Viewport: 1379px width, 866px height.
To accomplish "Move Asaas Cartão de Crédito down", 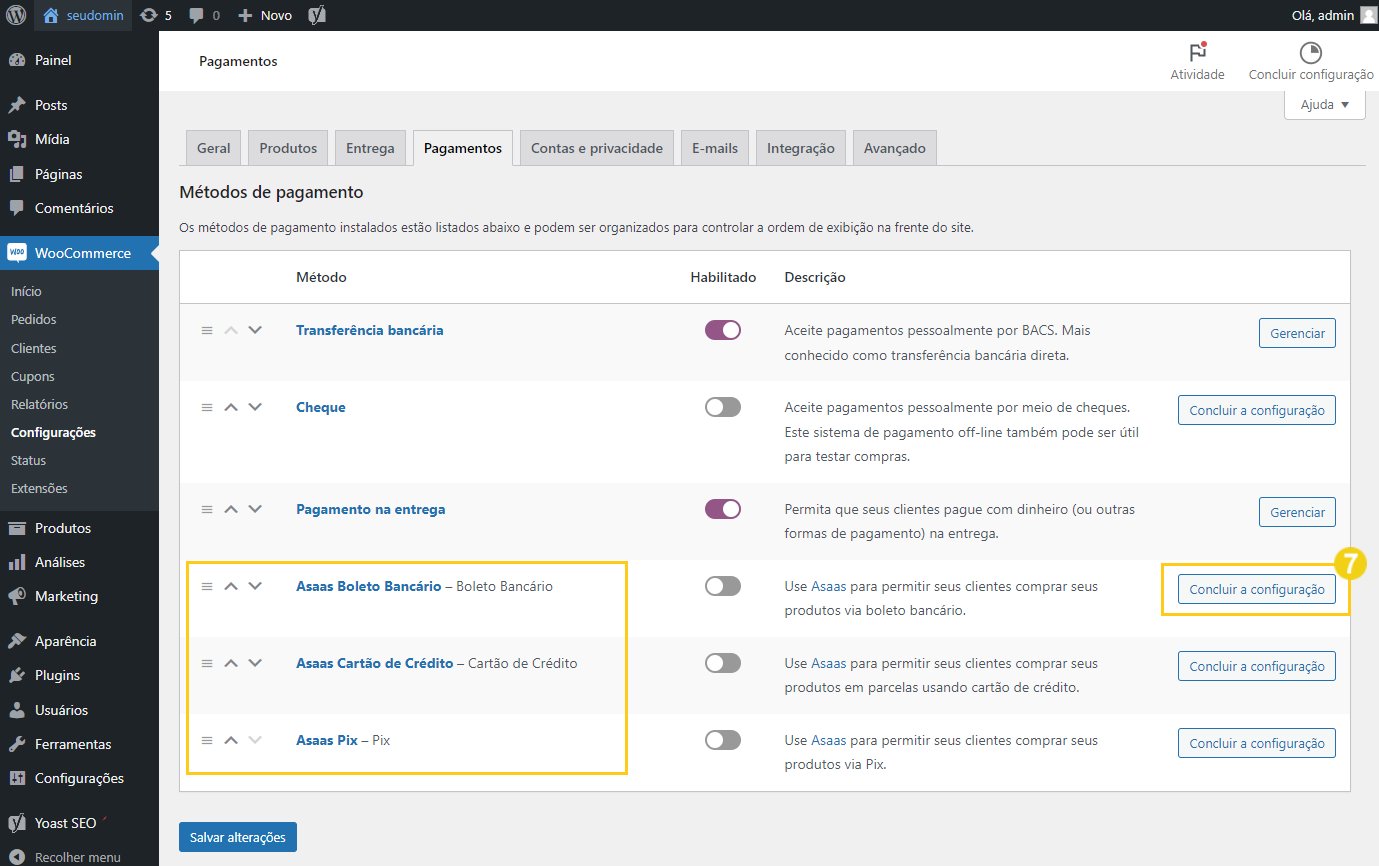I will [x=255, y=663].
